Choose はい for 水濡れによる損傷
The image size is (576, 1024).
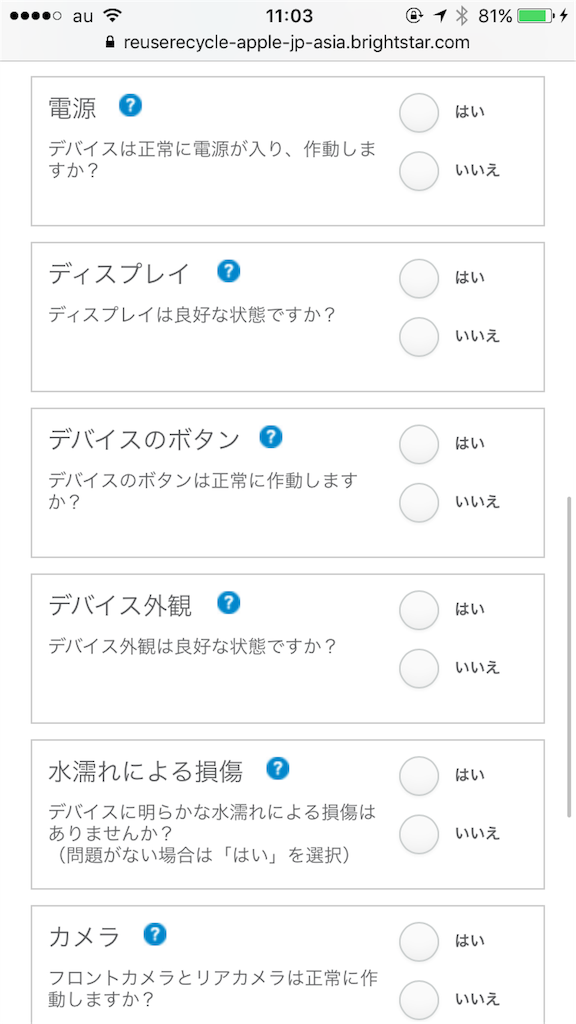point(419,776)
